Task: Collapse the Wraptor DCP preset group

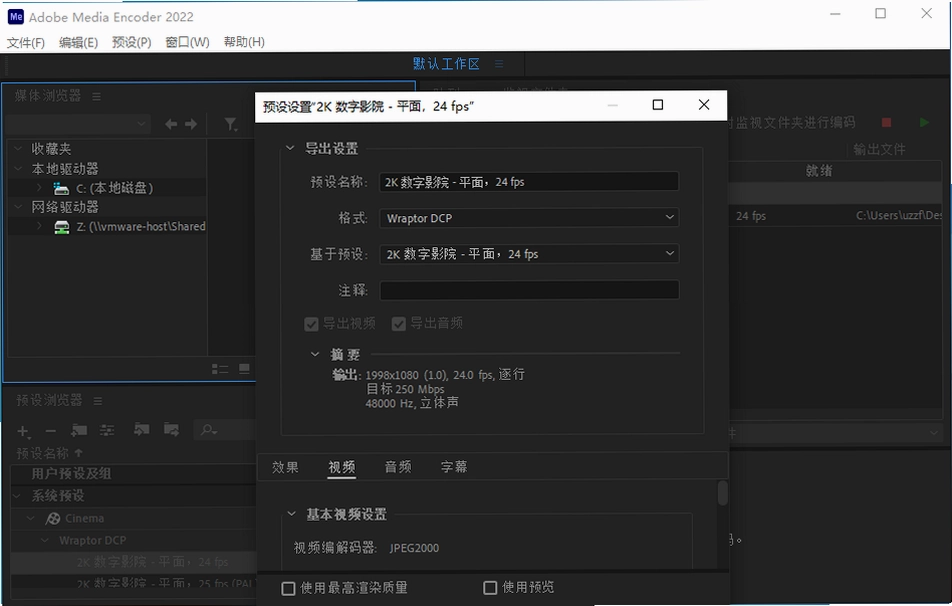Action: (x=45, y=540)
